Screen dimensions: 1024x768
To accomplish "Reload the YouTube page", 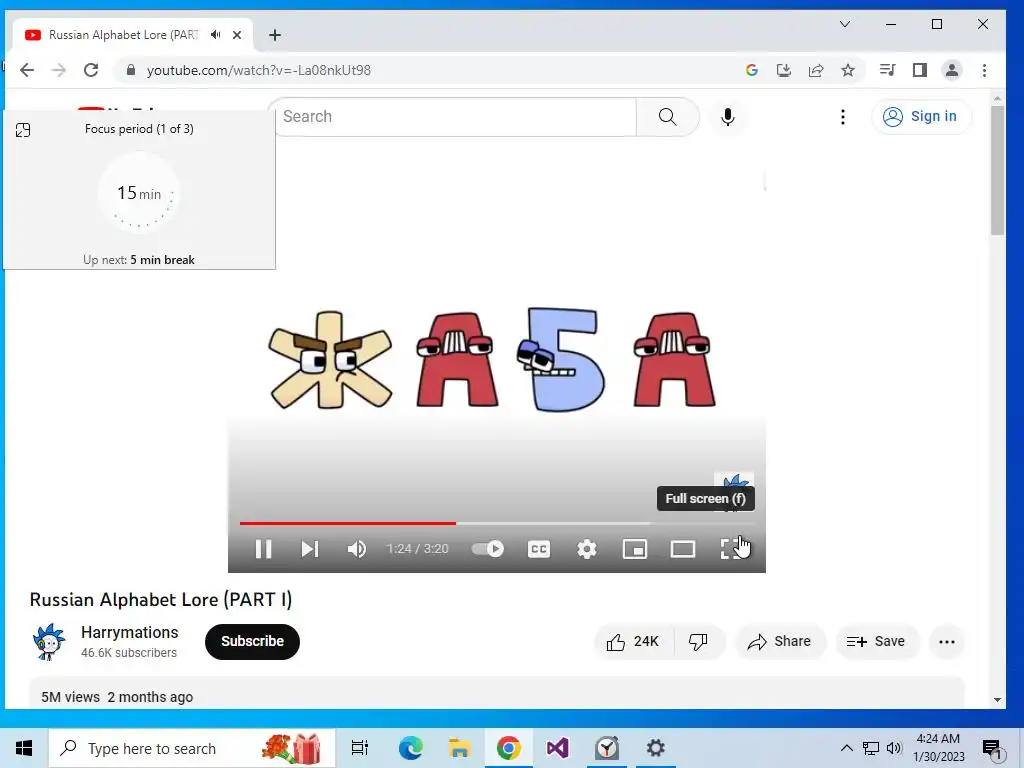I will 91,70.
